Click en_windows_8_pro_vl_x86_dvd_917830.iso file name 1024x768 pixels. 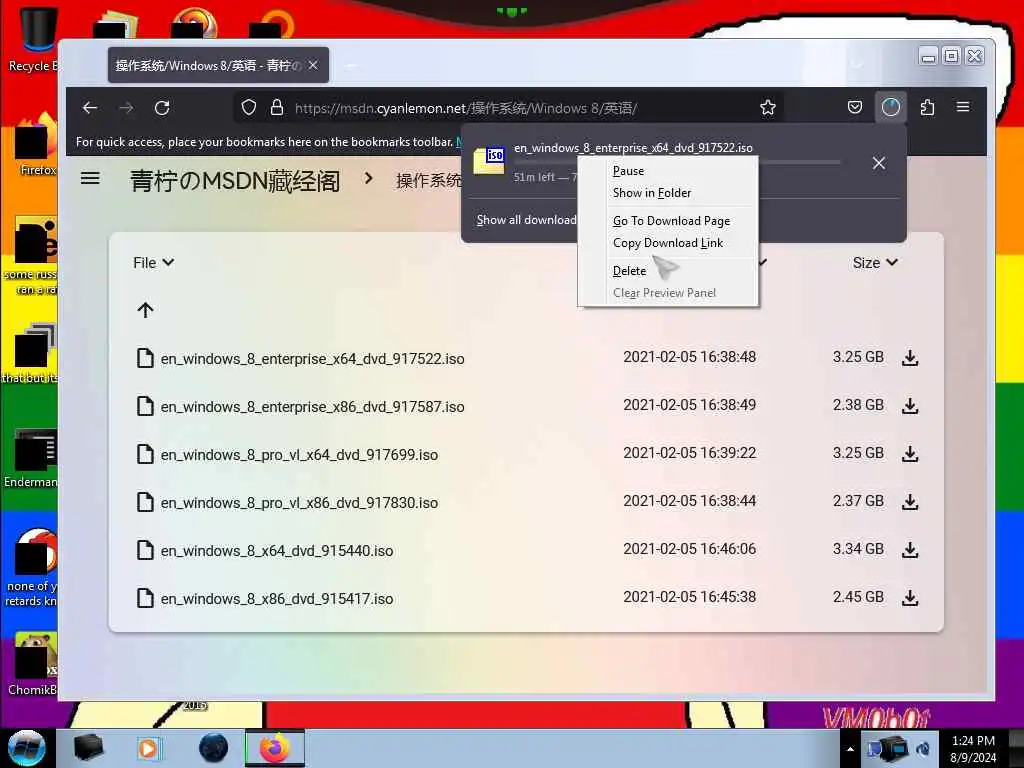[299, 503]
